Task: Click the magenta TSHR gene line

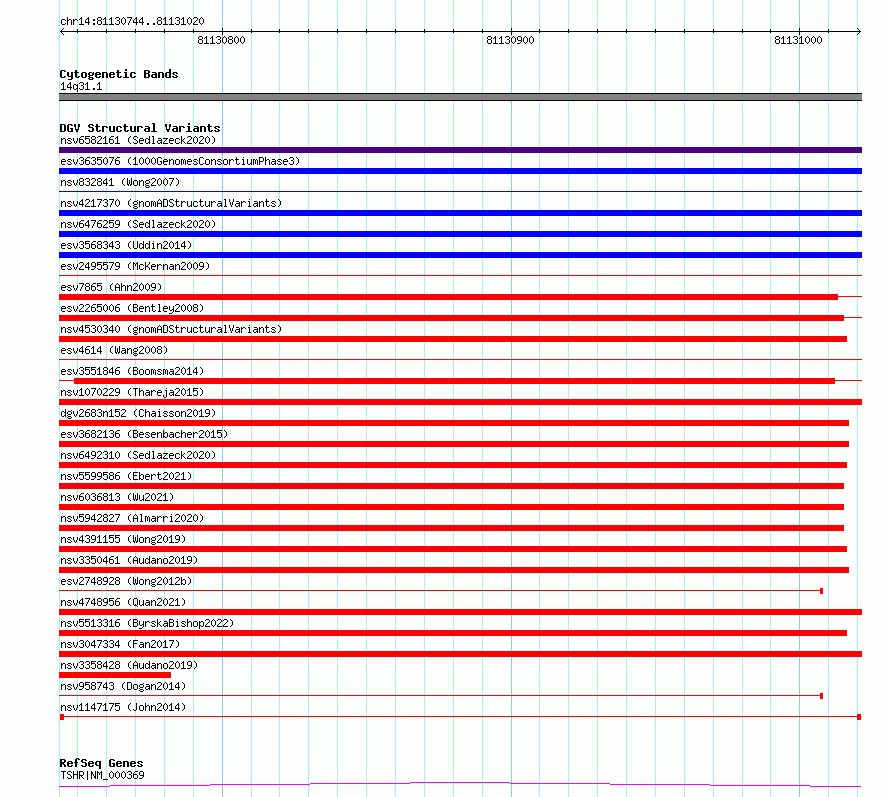Action: coord(460,785)
